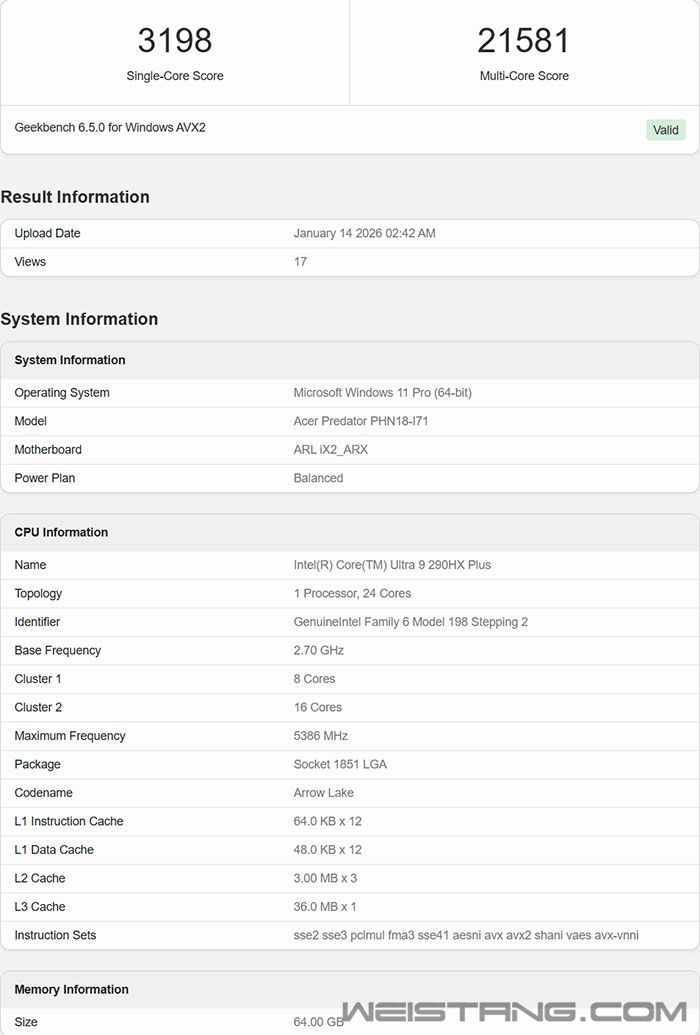700x1035 pixels.
Task: Click the Result Information heading
Action: (x=75, y=197)
